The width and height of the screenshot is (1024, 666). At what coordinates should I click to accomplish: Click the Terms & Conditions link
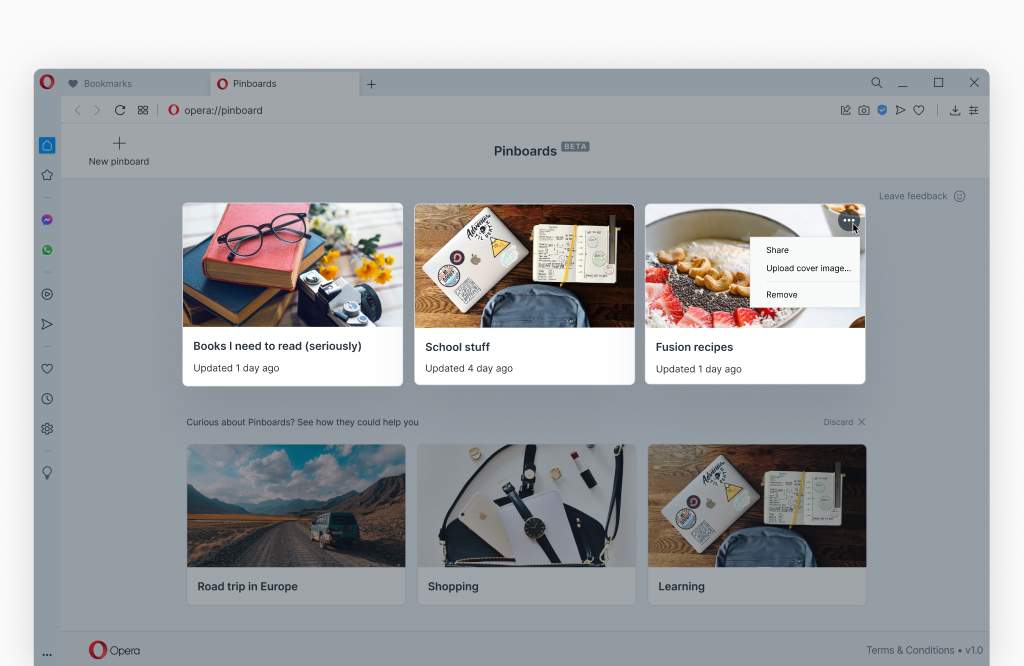[x=908, y=650]
